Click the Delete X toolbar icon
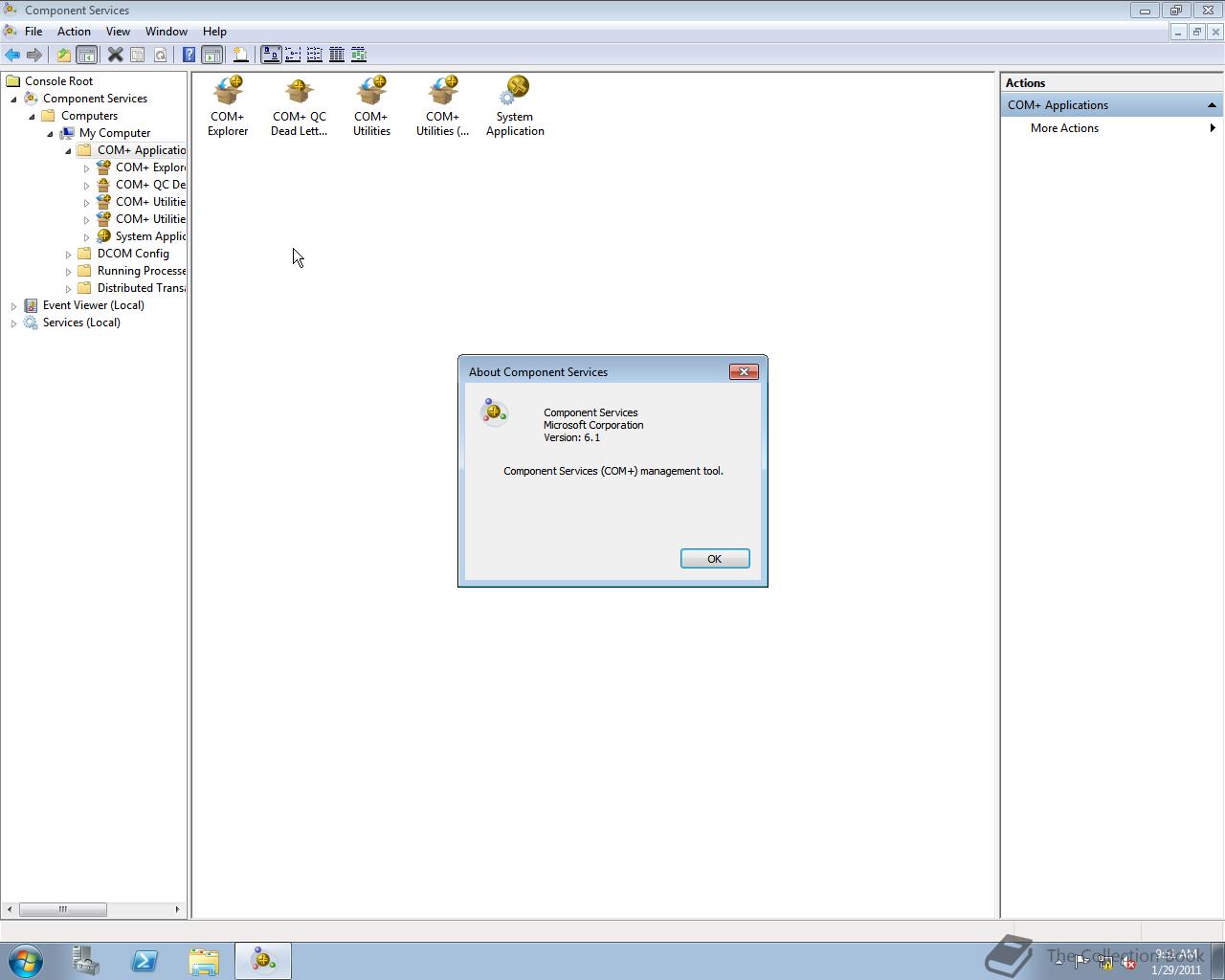The height and width of the screenshot is (980, 1225). (115, 55)
